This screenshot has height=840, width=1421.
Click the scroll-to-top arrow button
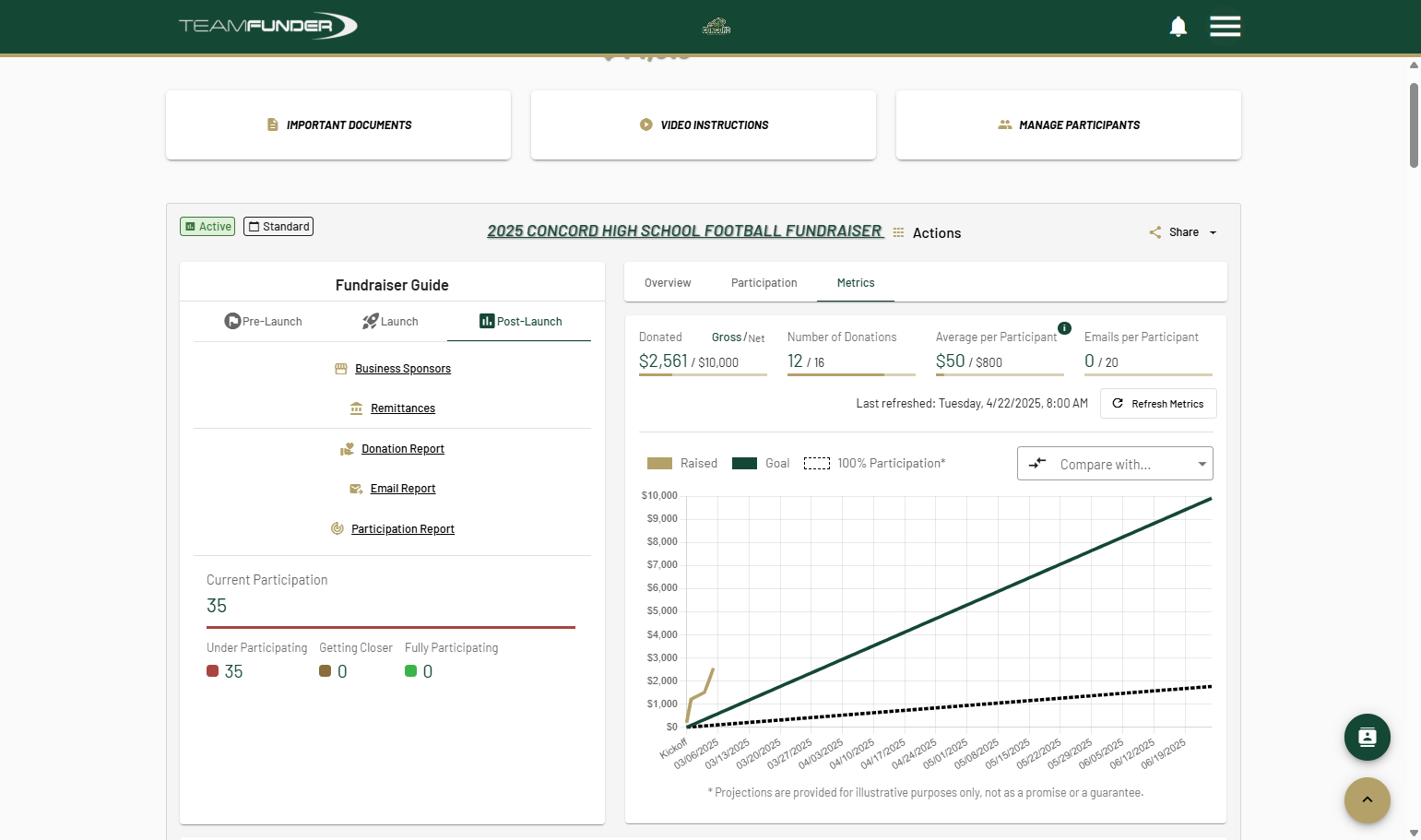point(1367,800)
